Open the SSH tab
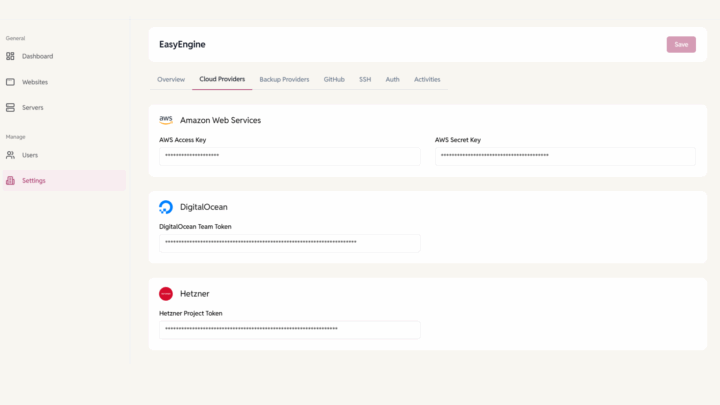This screenshot has height=405, width=720. [365, 79]
